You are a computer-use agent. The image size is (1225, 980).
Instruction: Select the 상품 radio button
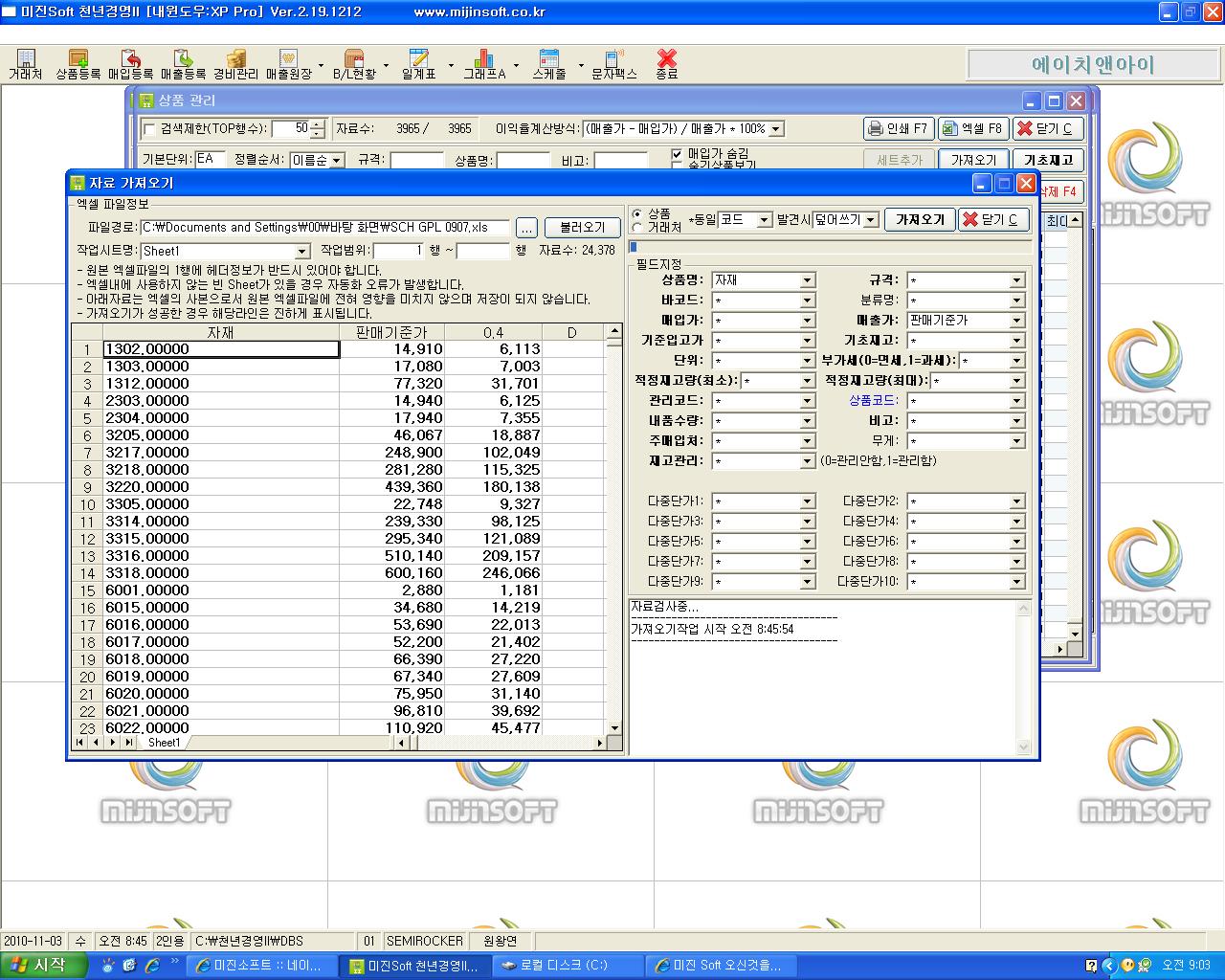point(637,214)
